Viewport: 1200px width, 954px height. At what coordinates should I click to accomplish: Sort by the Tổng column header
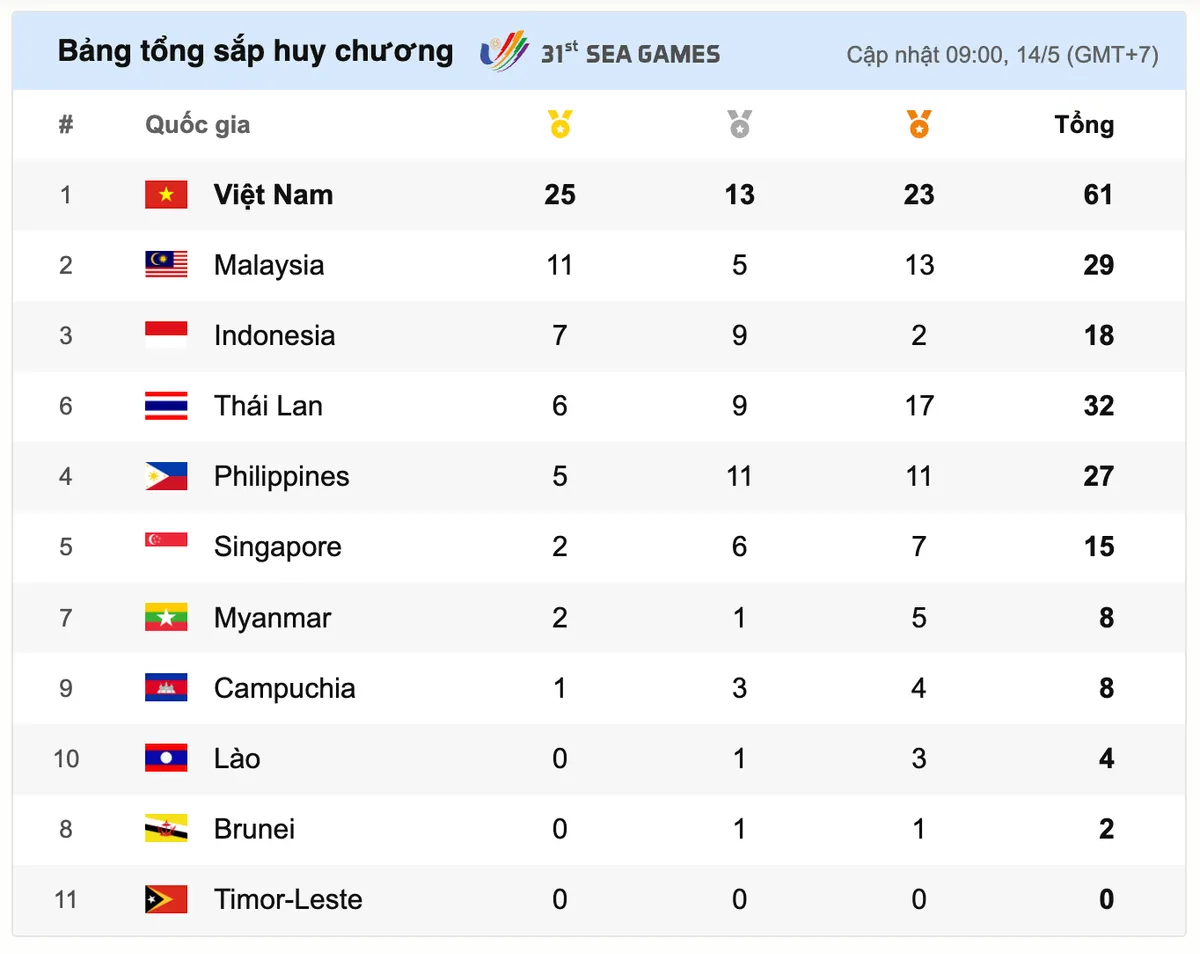coord(1084,125)
